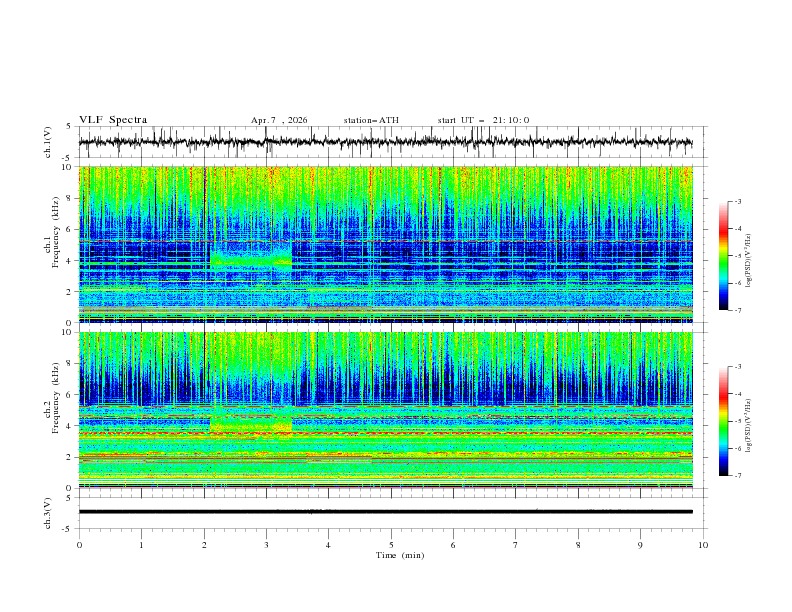The image size is (792, 612).
Task: Click the "ch.3(V)" axis label
Action: [48, 513]
